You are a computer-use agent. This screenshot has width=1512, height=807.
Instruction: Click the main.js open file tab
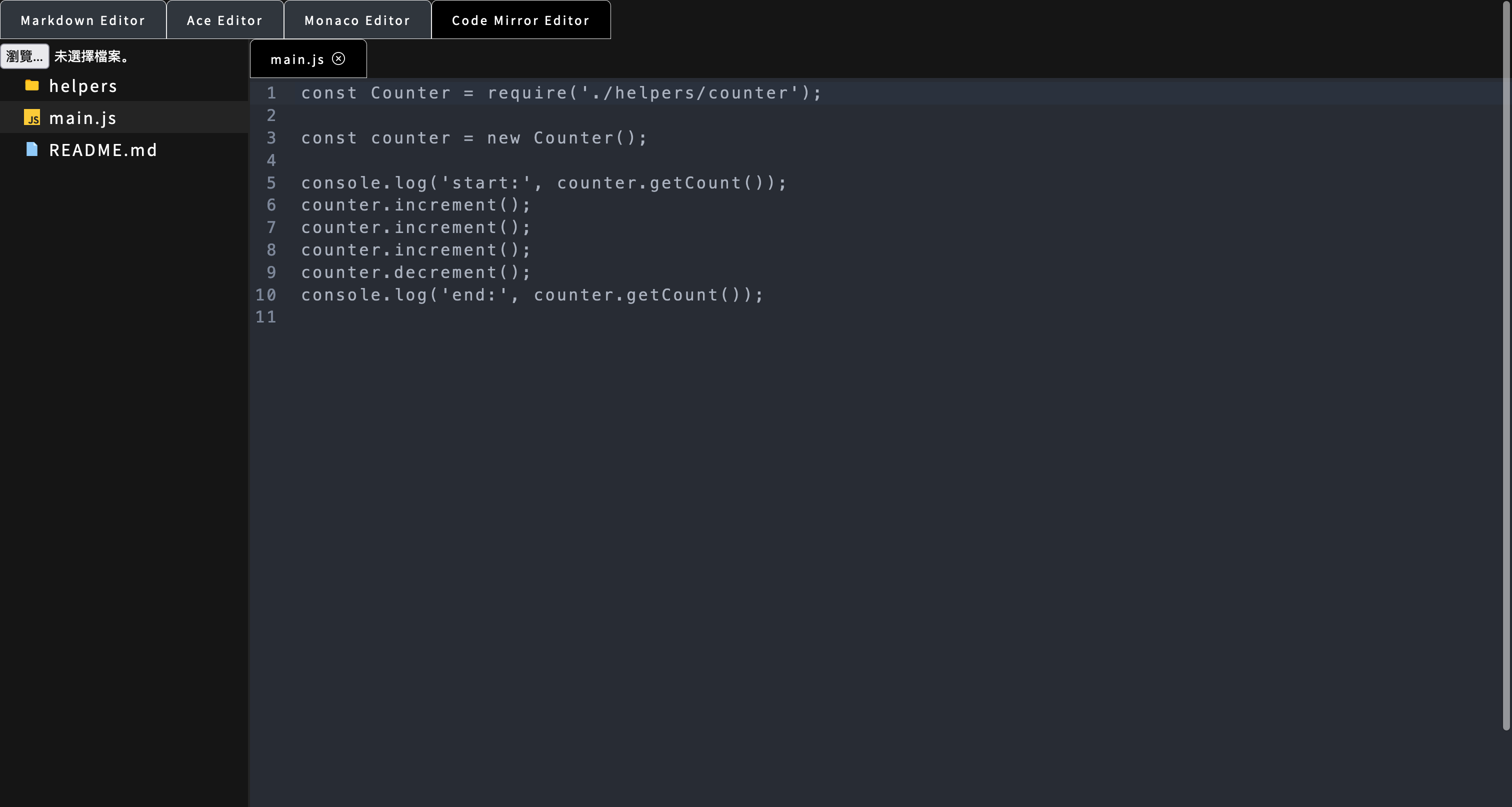[x=297, y=59]
